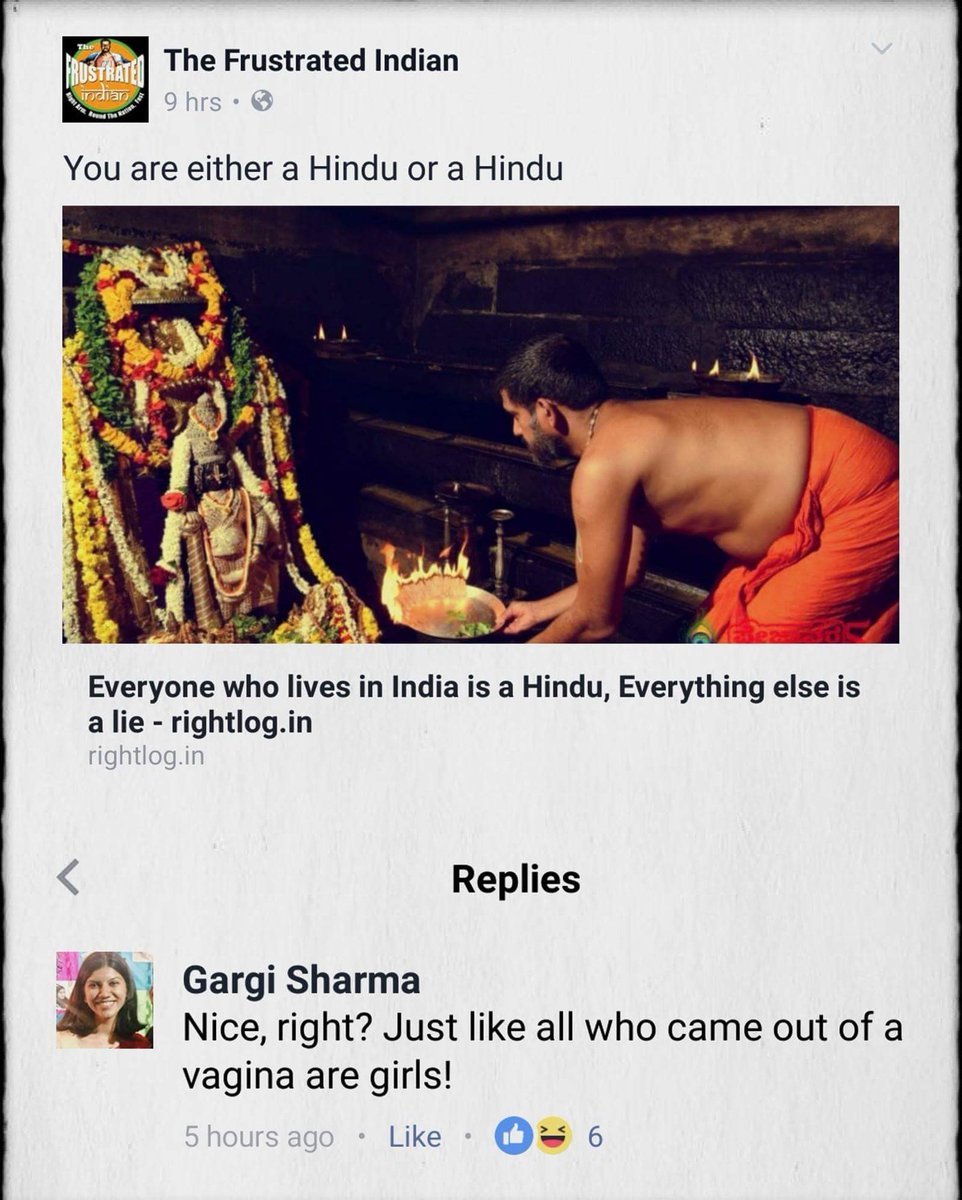
Task: Expand the post options chevron
Action: coord(881,48)
